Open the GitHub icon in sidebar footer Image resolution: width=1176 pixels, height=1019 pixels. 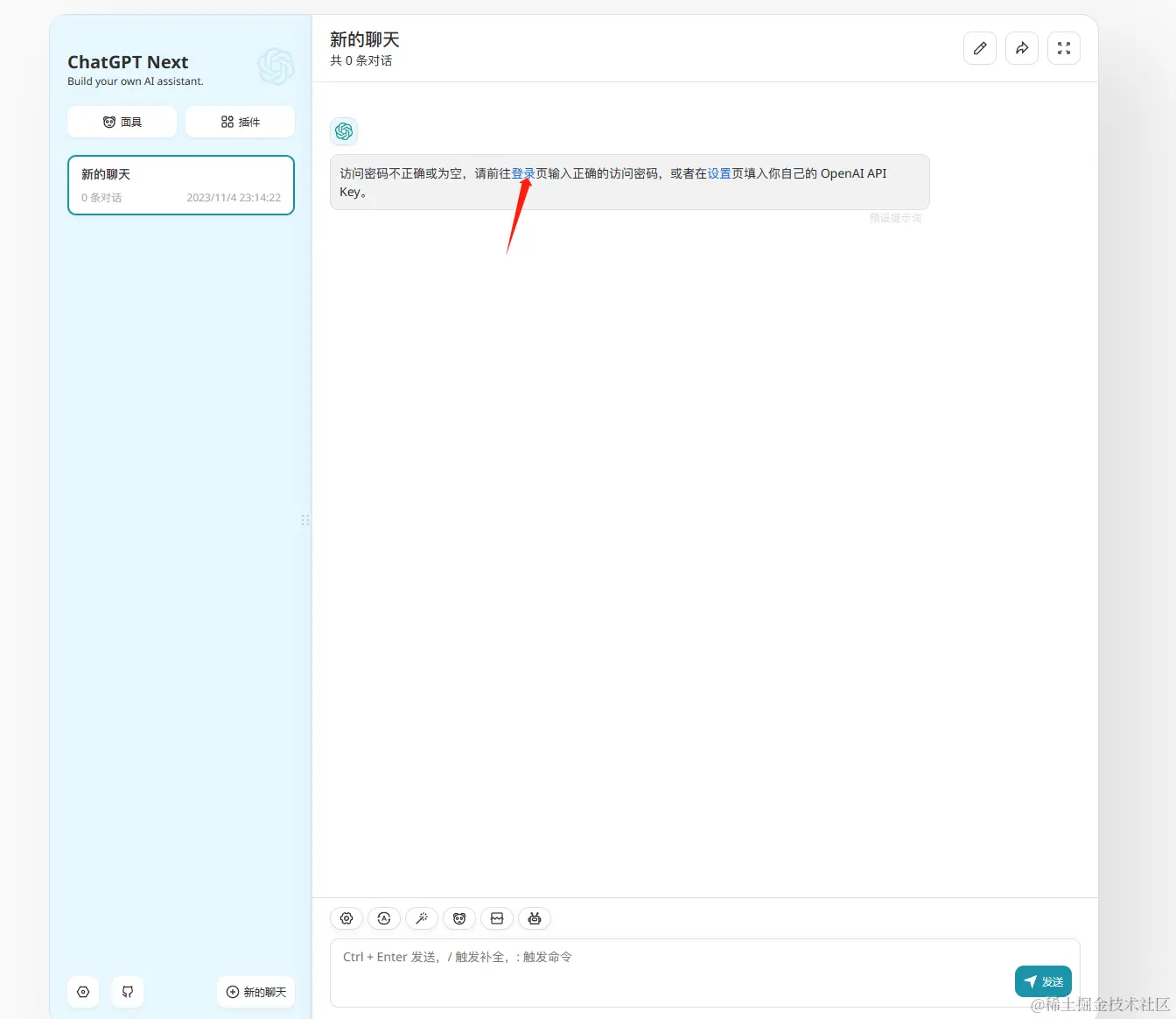(x=128, y=992)
